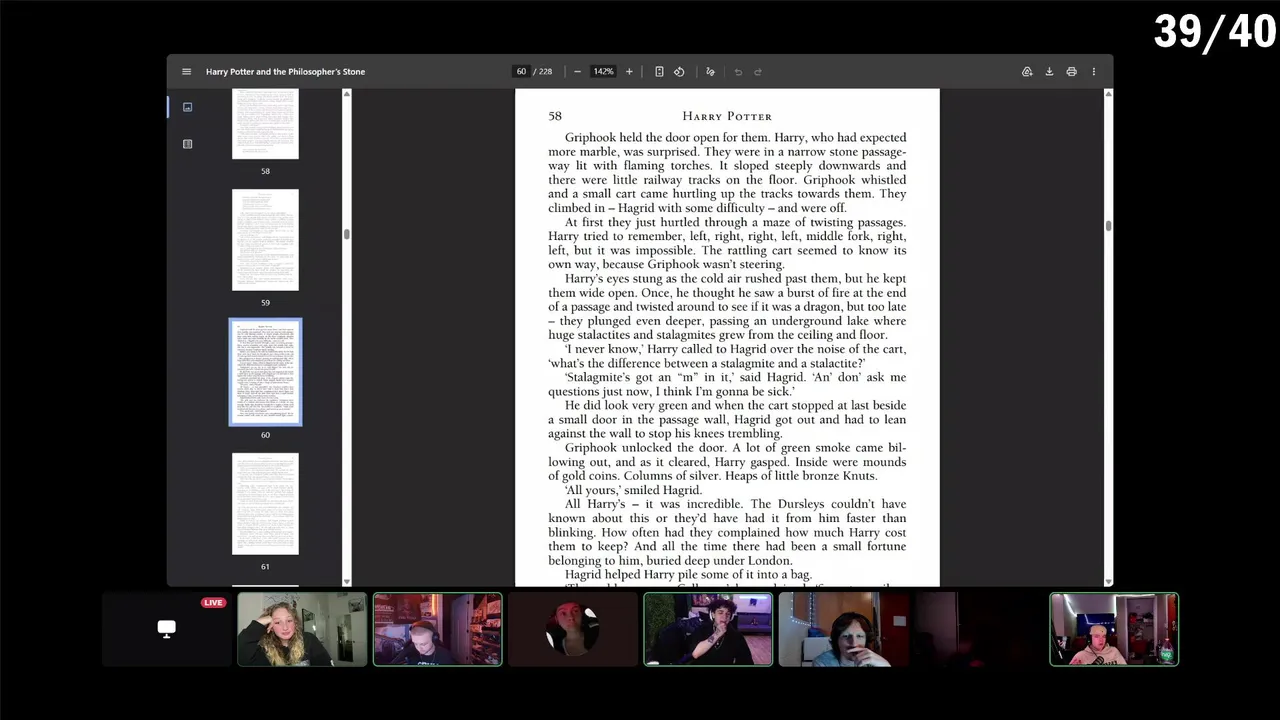Click thumbnail panel scroll up arrow
The width and height of the screenshot is (1280, 720).
pyautogui.click(x=347, y=94)
